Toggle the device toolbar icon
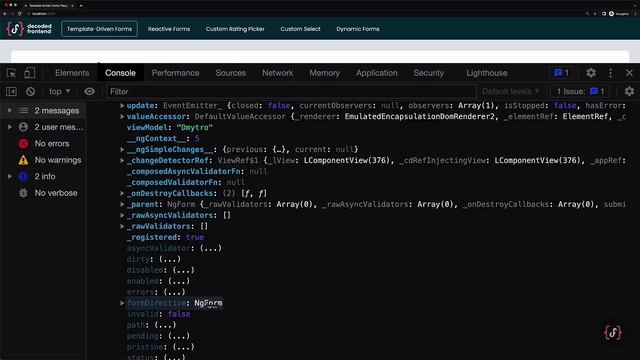The height and width of the screenshot is (360, 640). (x=29, y=73)
